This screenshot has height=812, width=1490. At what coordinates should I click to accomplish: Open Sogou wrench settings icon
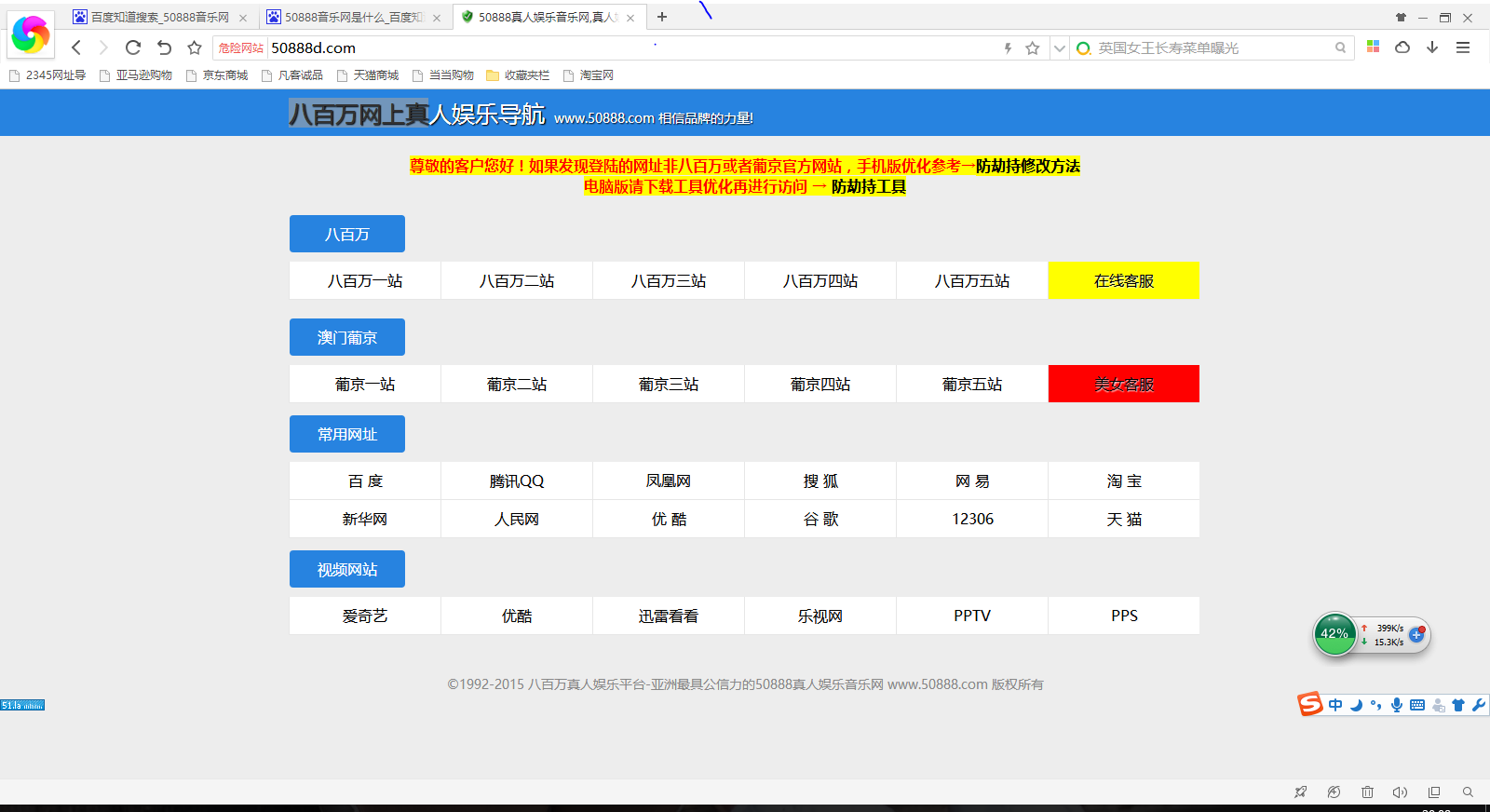pos(1479,705)
